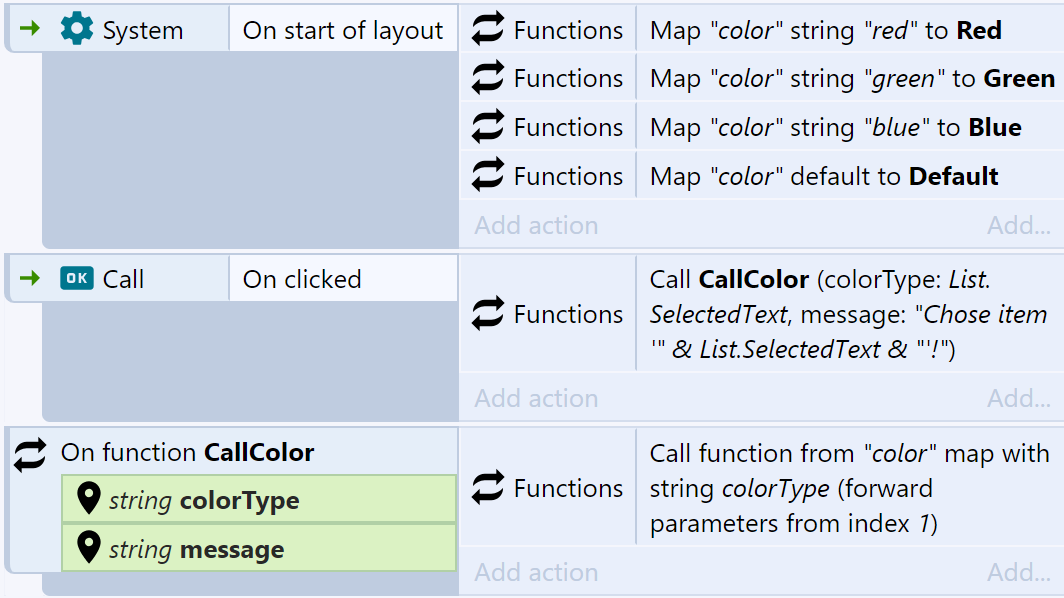Click the green arrow beside the System event
This screenshot has width=1064, height=598.
(30, 29)
